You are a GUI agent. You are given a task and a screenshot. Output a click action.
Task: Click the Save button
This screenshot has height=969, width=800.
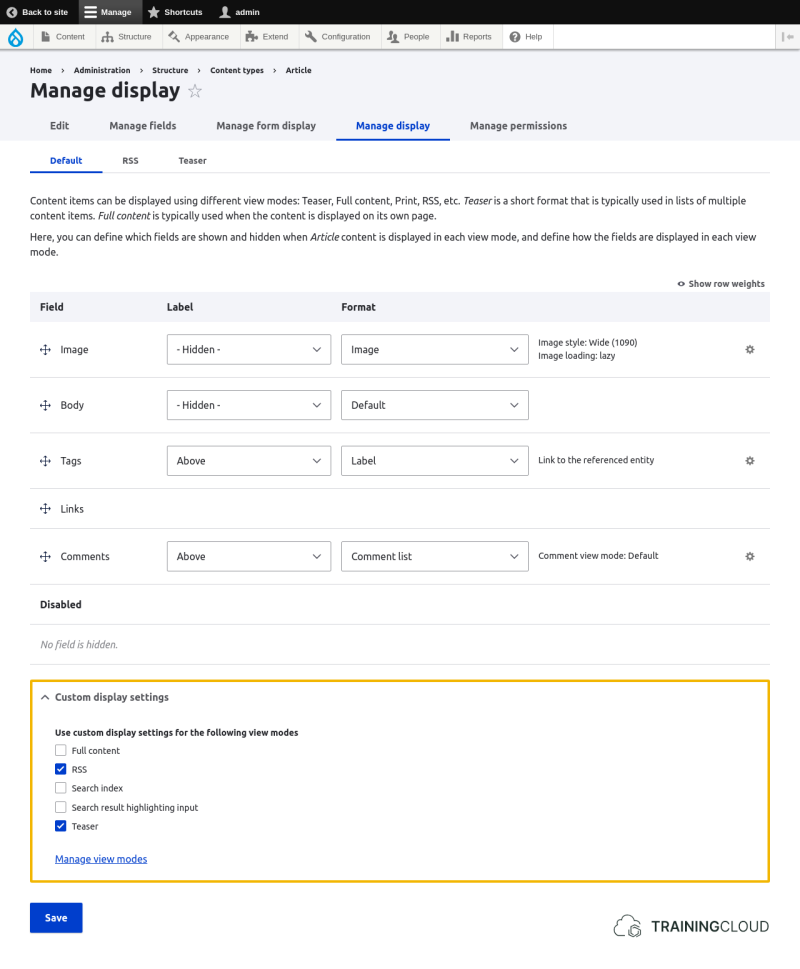click(x=56, y=918)
